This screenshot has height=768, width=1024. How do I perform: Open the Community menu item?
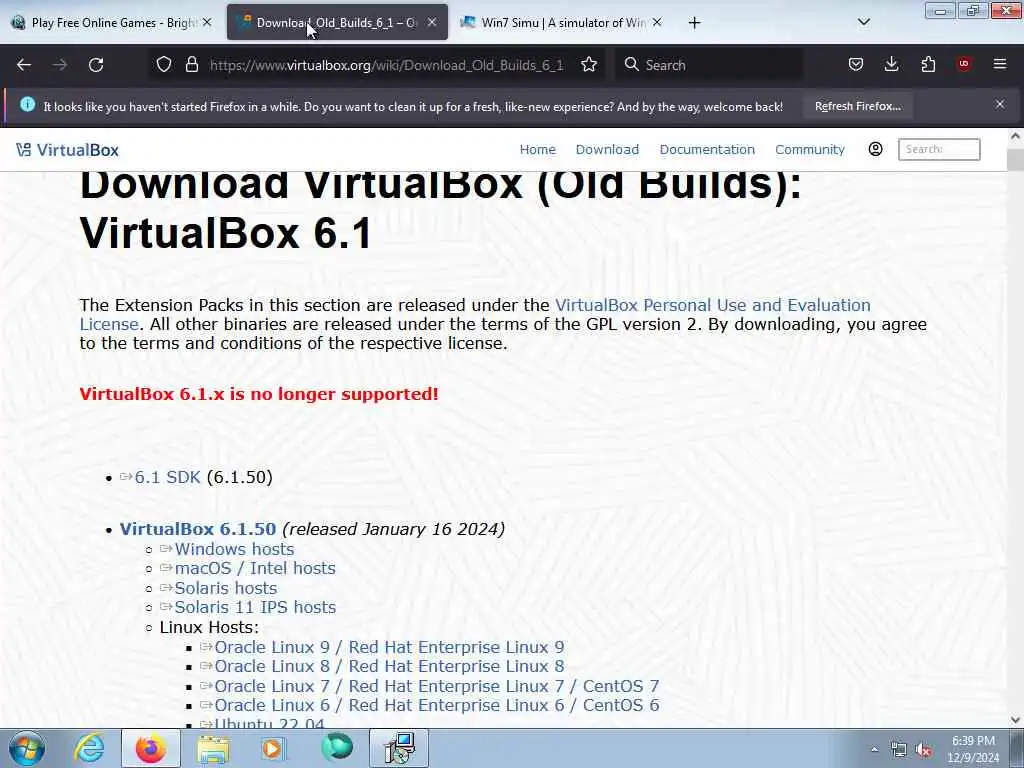coord(810,150)
